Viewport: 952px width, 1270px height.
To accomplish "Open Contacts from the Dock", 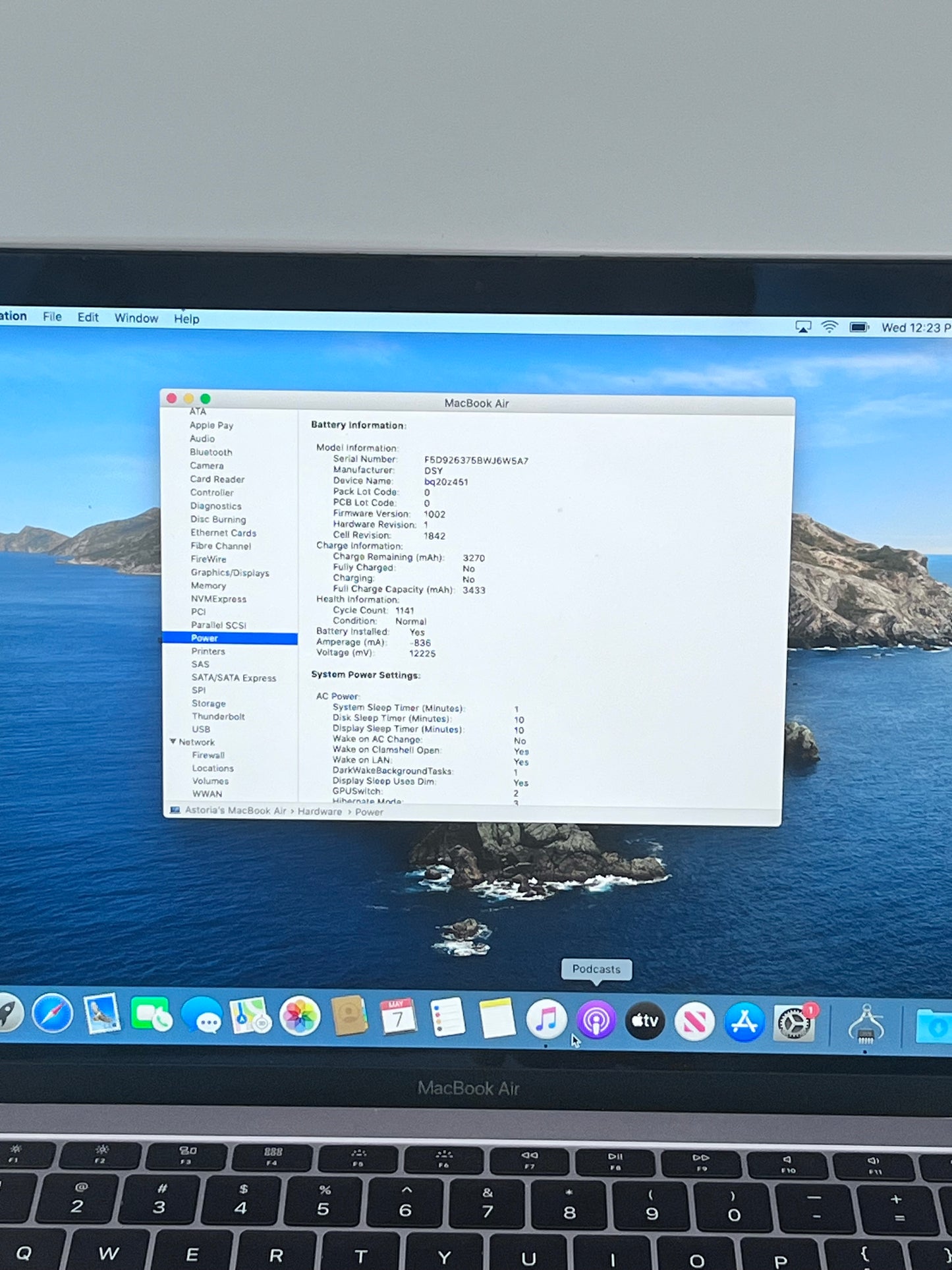I will pos(349,1016).
